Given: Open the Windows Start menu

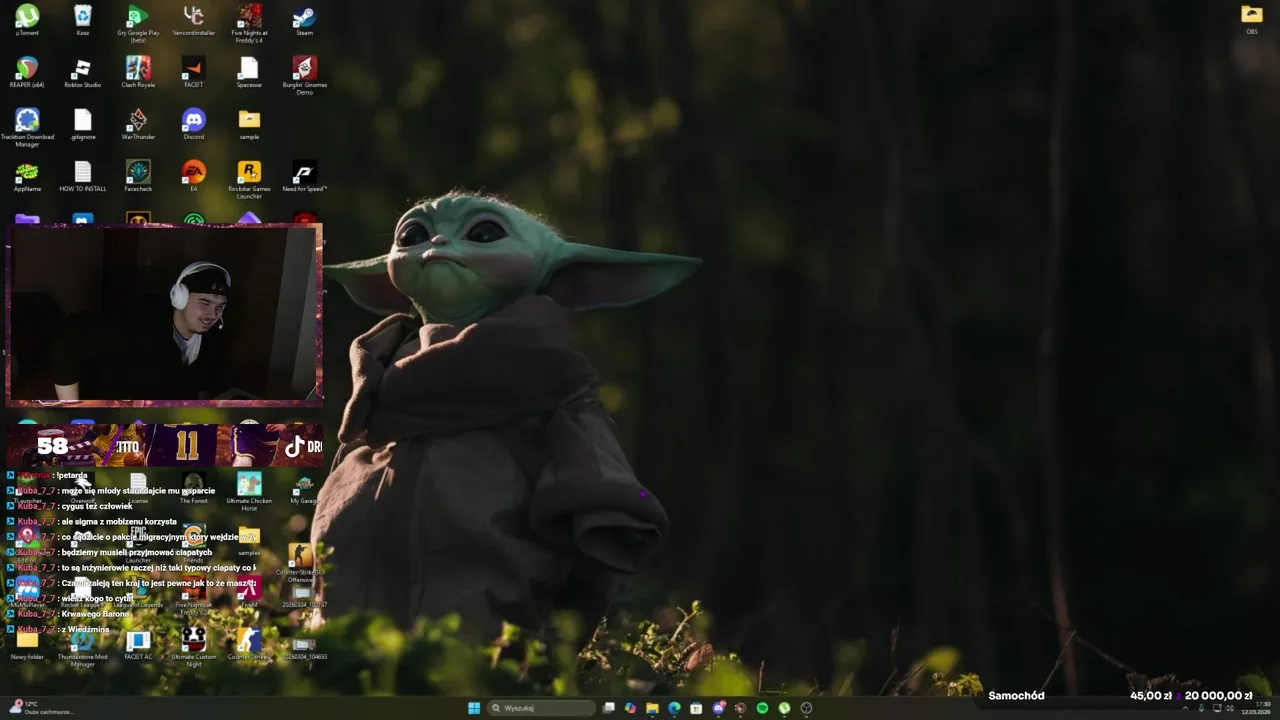Looking at the screenshot, I should pos(474,708).
